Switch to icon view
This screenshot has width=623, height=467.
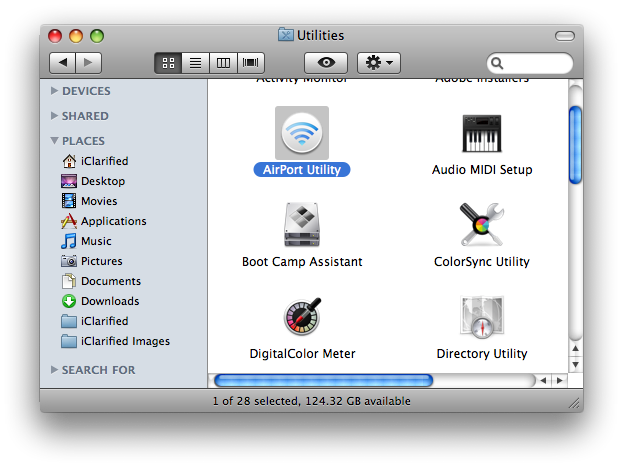coord(168,63)
